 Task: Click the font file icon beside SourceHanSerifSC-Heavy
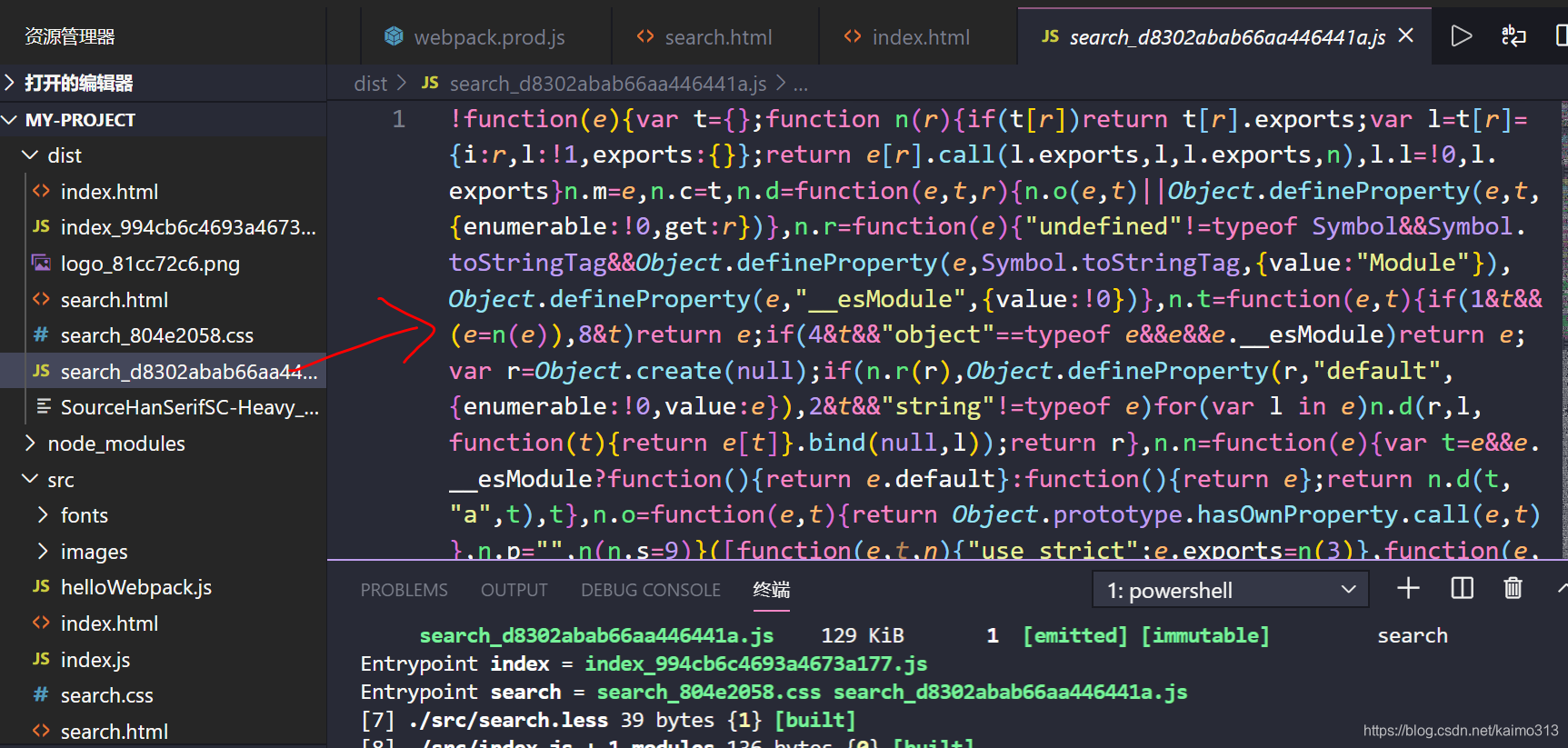pyautogui.click(x=43, y=406)
